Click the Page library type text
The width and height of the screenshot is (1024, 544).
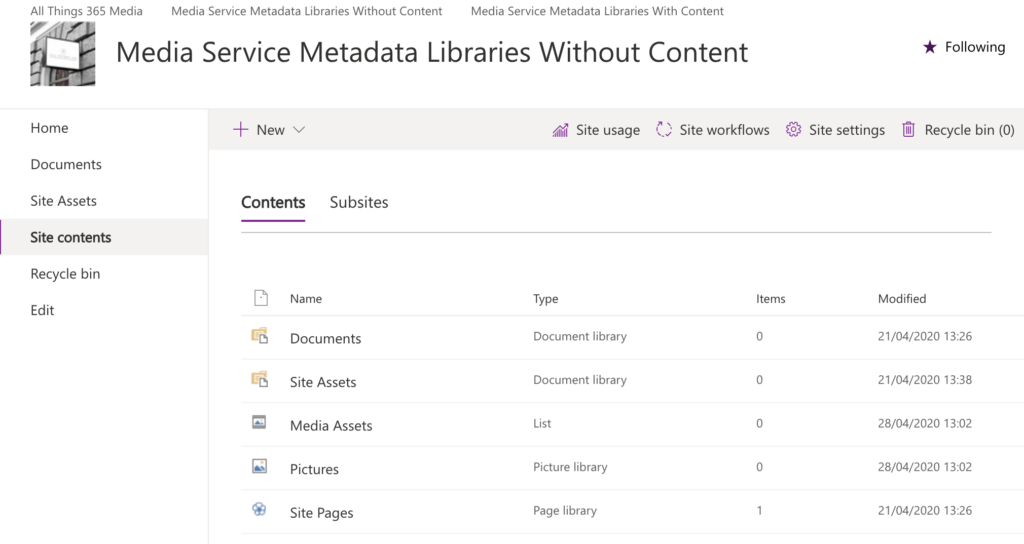click(565, 511)
